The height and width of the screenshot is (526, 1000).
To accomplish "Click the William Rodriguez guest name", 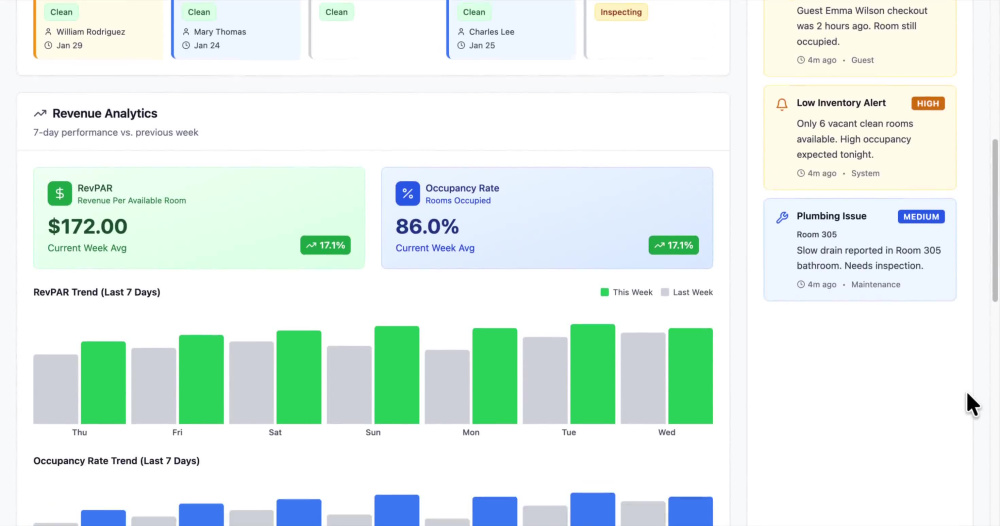I will click(x=91, y=32).
